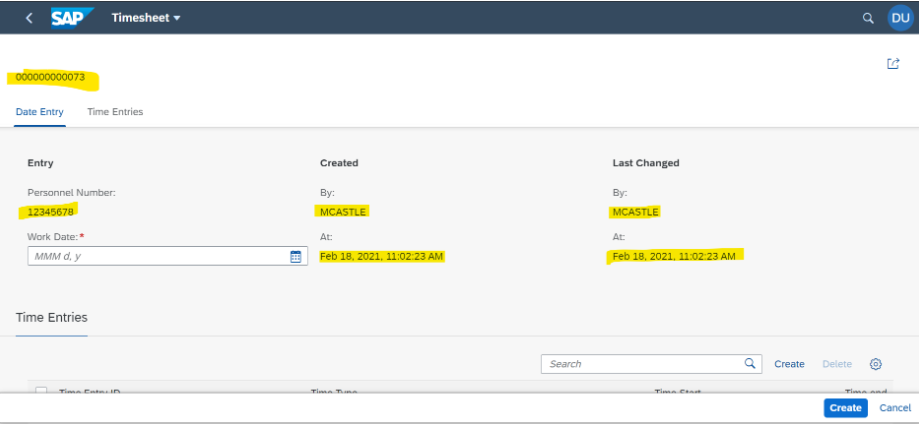This screenshot has height=424, width=919.
Task: Click MCASTLE under Last Changed By
Action: (635, 212)
